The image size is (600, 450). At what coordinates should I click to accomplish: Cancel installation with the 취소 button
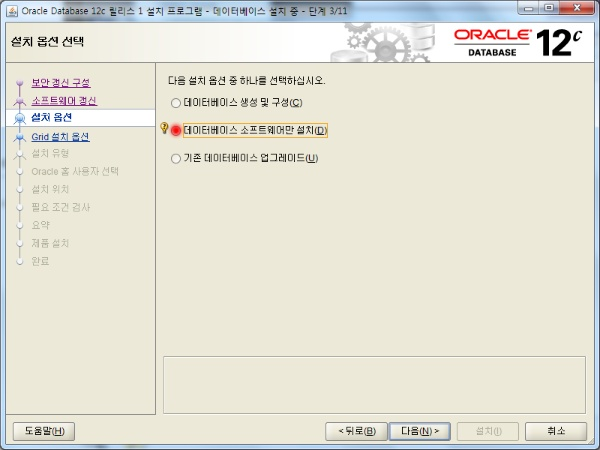click(x=556, y=431)
